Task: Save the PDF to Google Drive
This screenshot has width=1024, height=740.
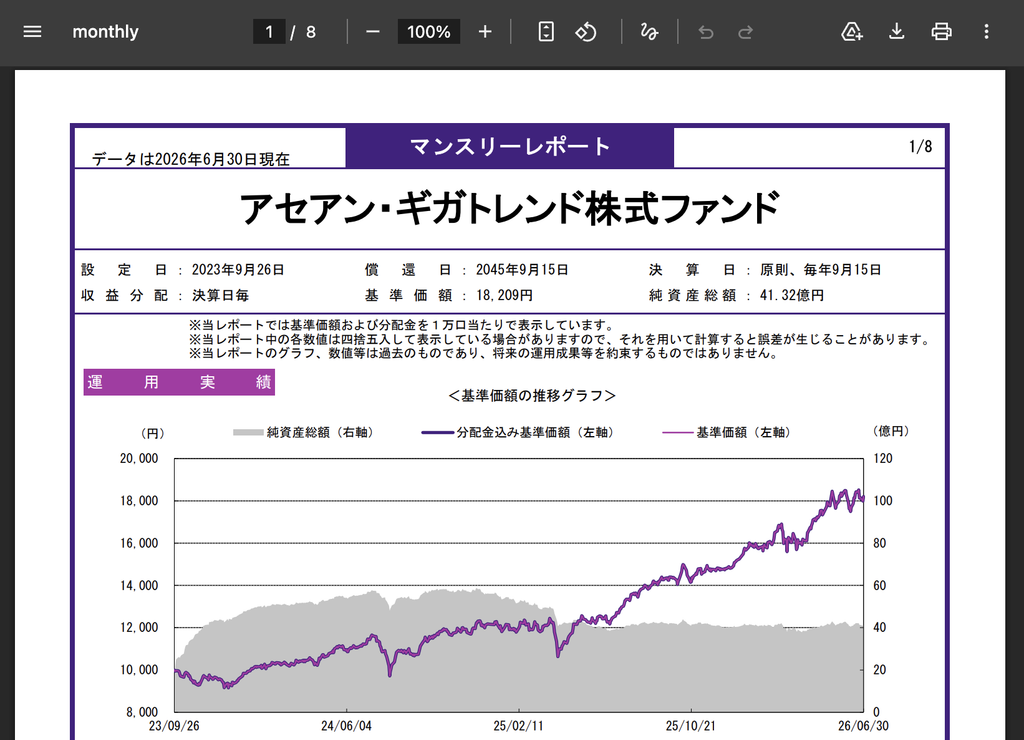Action: click(852, 31)
